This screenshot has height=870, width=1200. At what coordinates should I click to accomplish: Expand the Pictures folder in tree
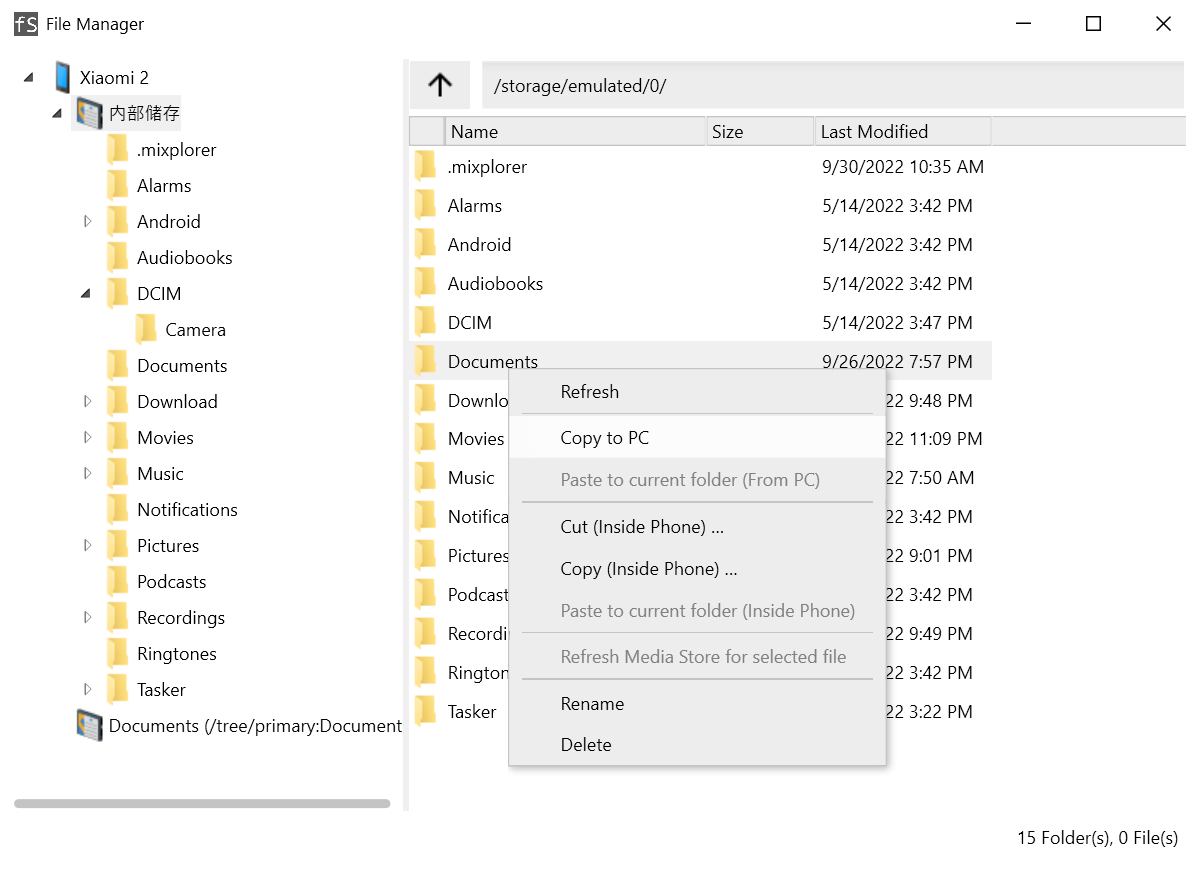pos(87,545)
